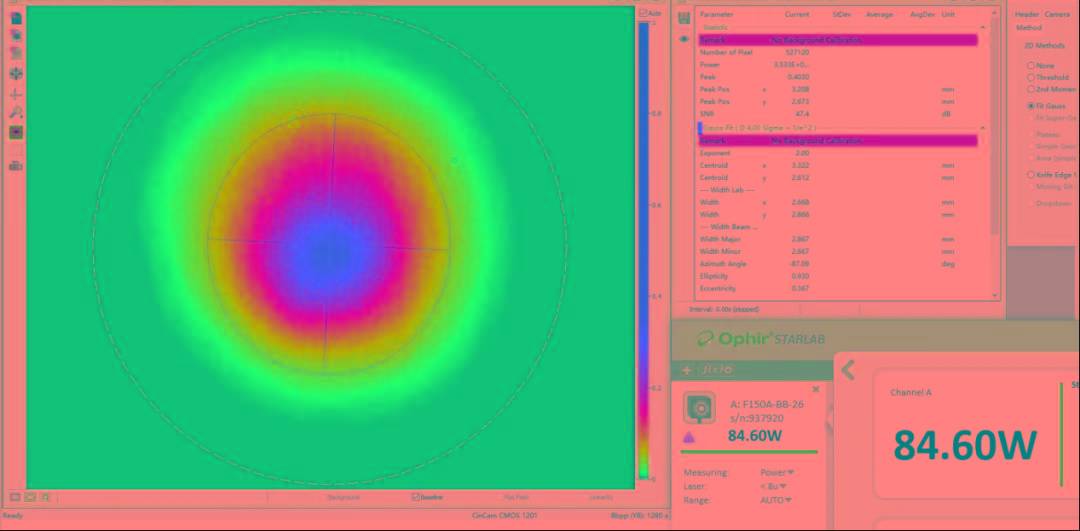Viewport: 1080px width, 531px height.
Task: Open the Measuring Power dropdown
Action: [776, 472]
